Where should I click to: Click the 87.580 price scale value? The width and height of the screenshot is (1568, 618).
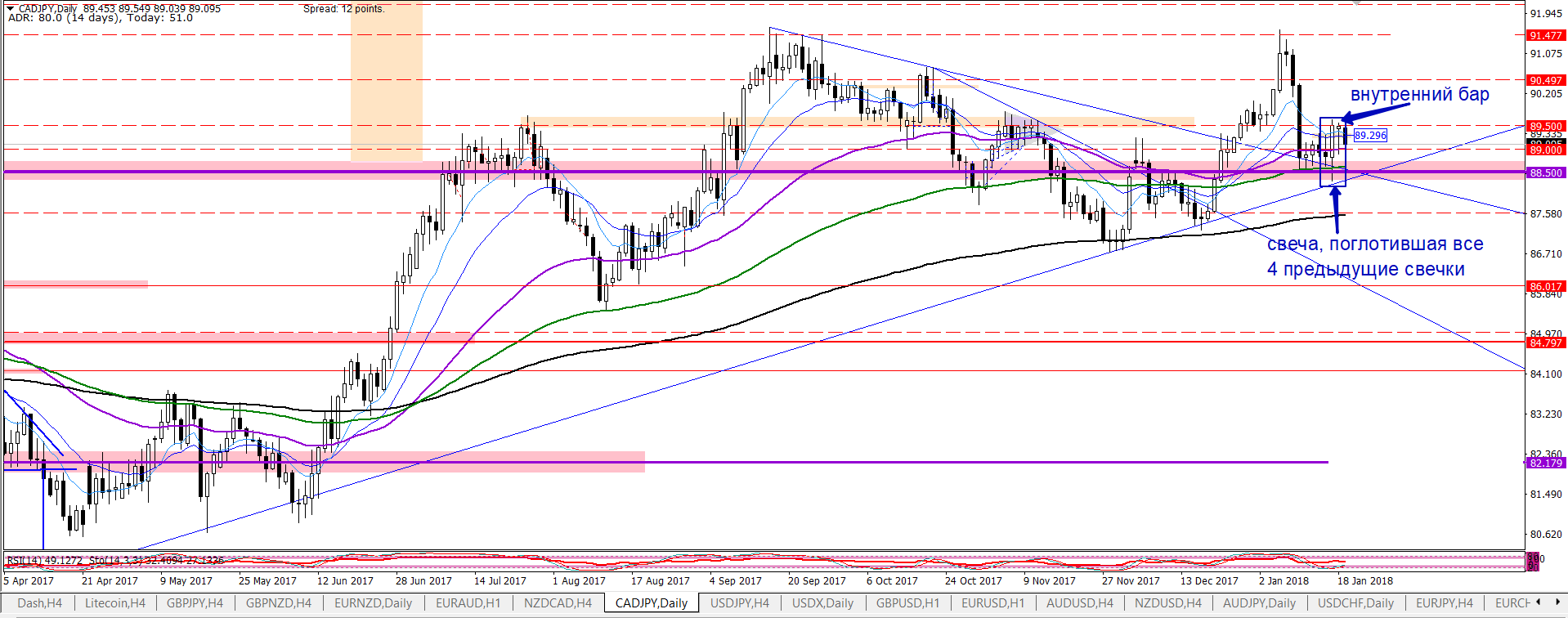point(1546,214)
